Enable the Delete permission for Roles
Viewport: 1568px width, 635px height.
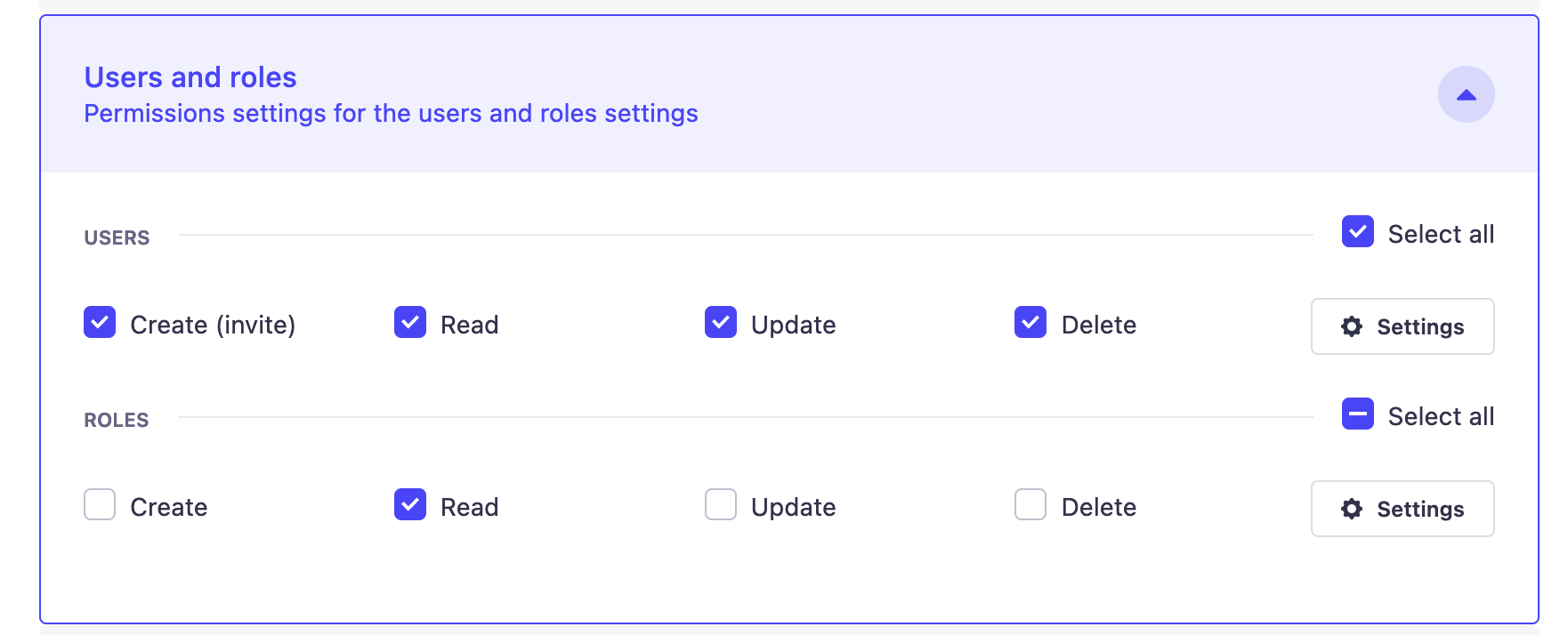[x=1031, y=505]
